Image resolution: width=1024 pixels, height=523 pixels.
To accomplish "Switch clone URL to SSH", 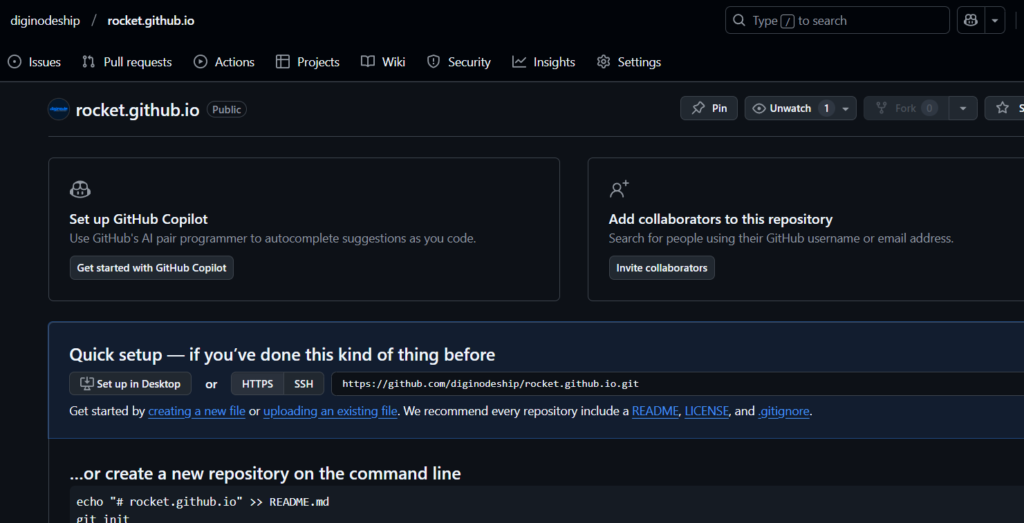I will 303,384.
